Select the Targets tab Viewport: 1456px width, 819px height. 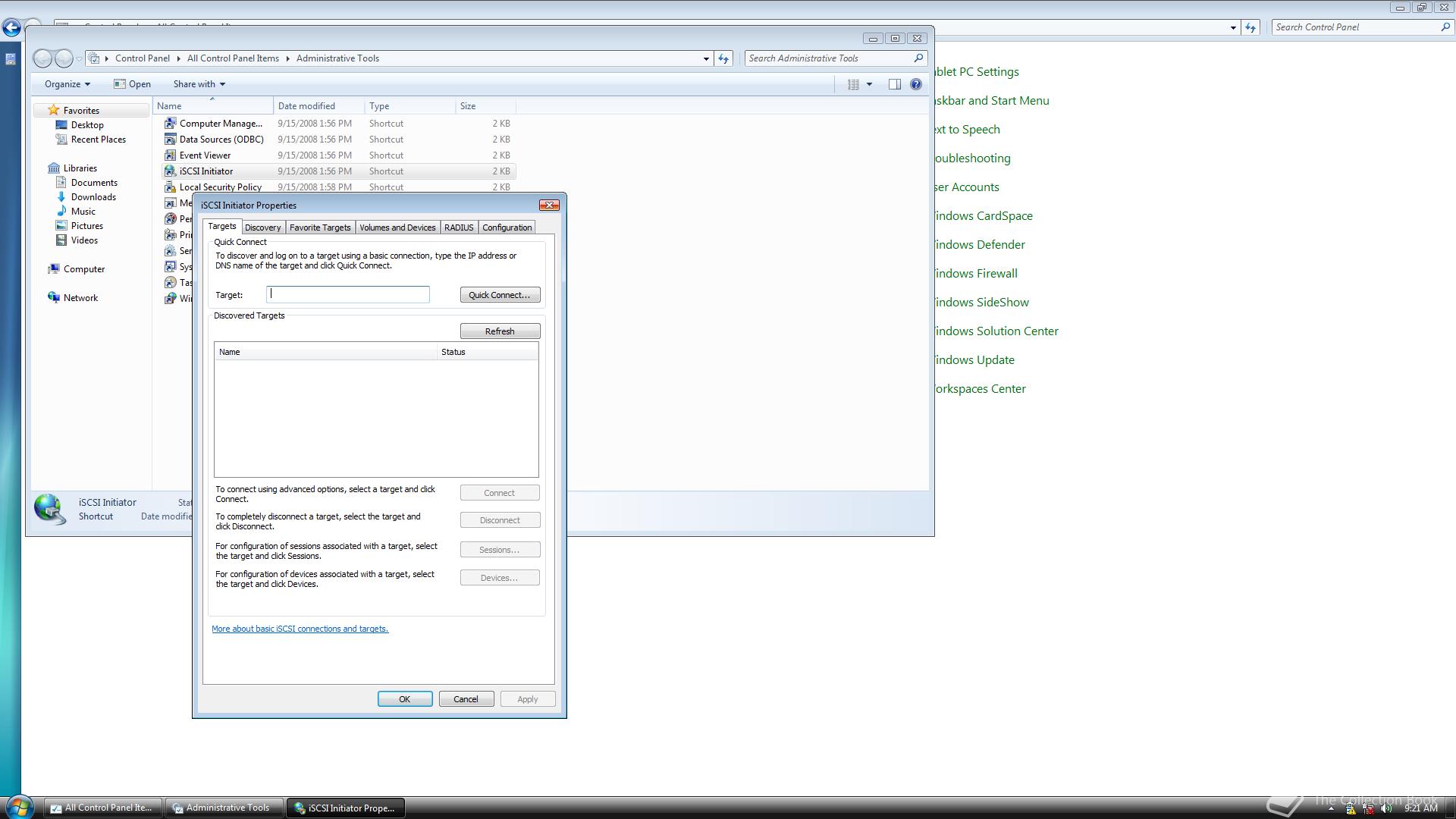tap(222, 226)
